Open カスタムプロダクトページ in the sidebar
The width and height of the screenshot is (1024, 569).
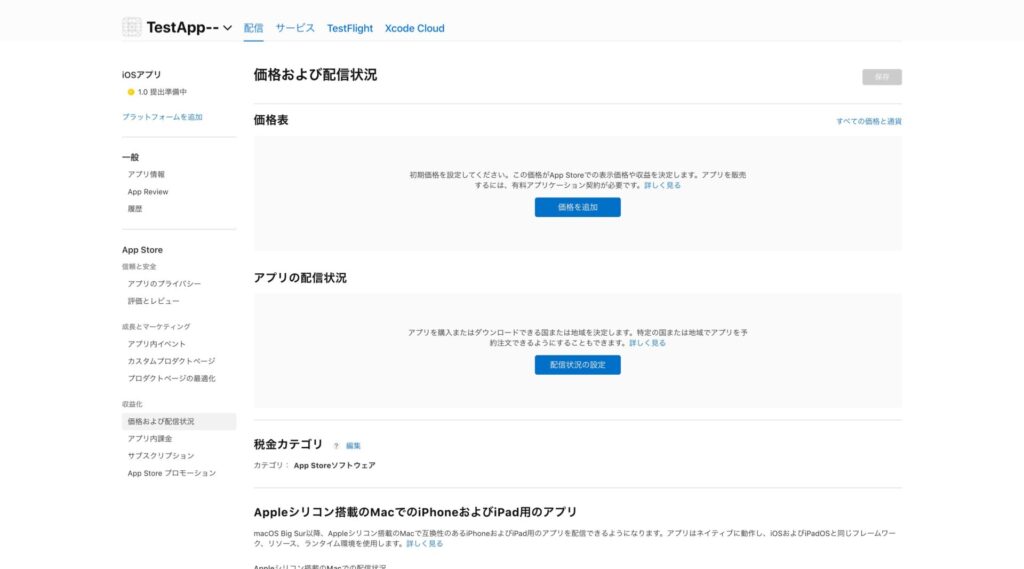point(171,361)
